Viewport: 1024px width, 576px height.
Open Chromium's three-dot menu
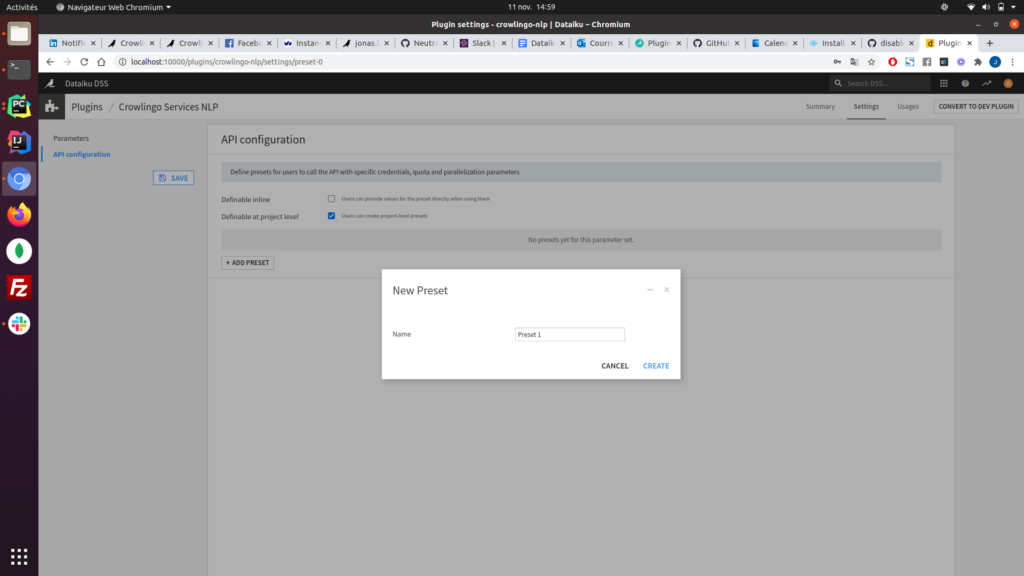pos(1012,62)
